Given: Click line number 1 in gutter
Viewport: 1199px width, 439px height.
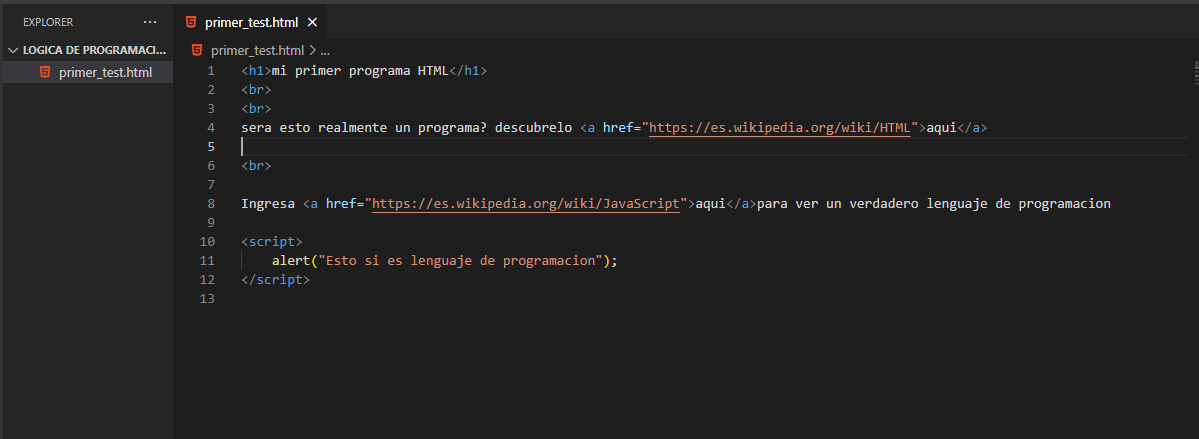Looking at the screenshot, I should tap(211, 70).
